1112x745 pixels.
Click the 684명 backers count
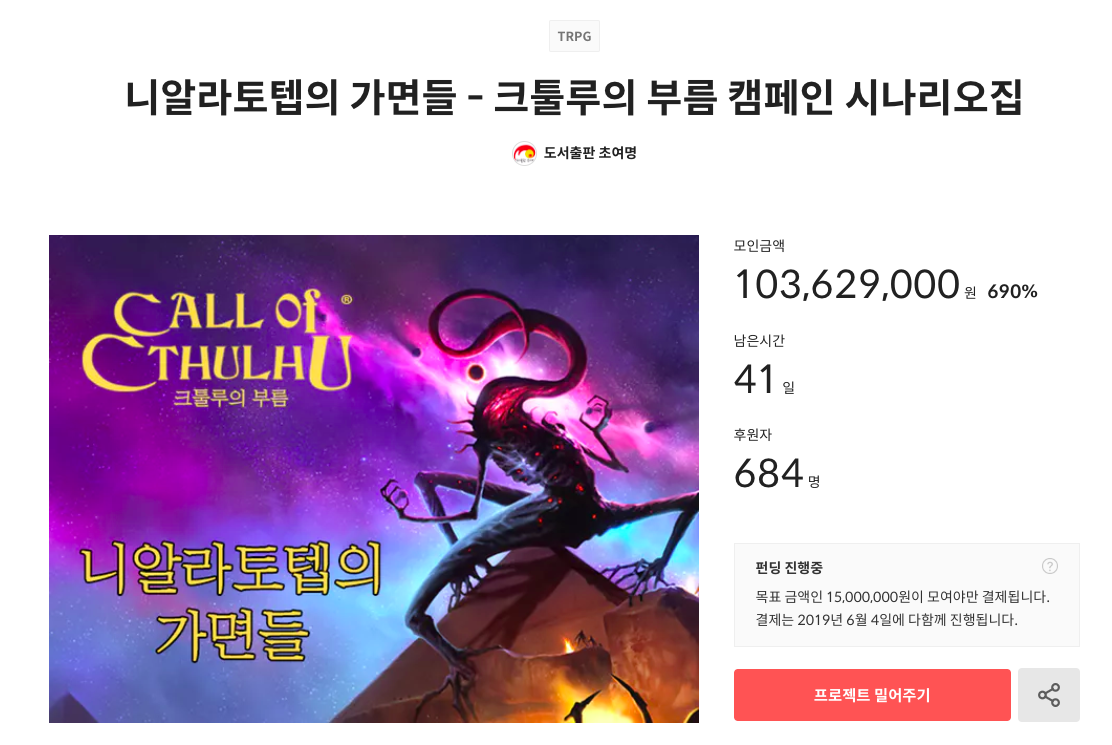(777, 474)
